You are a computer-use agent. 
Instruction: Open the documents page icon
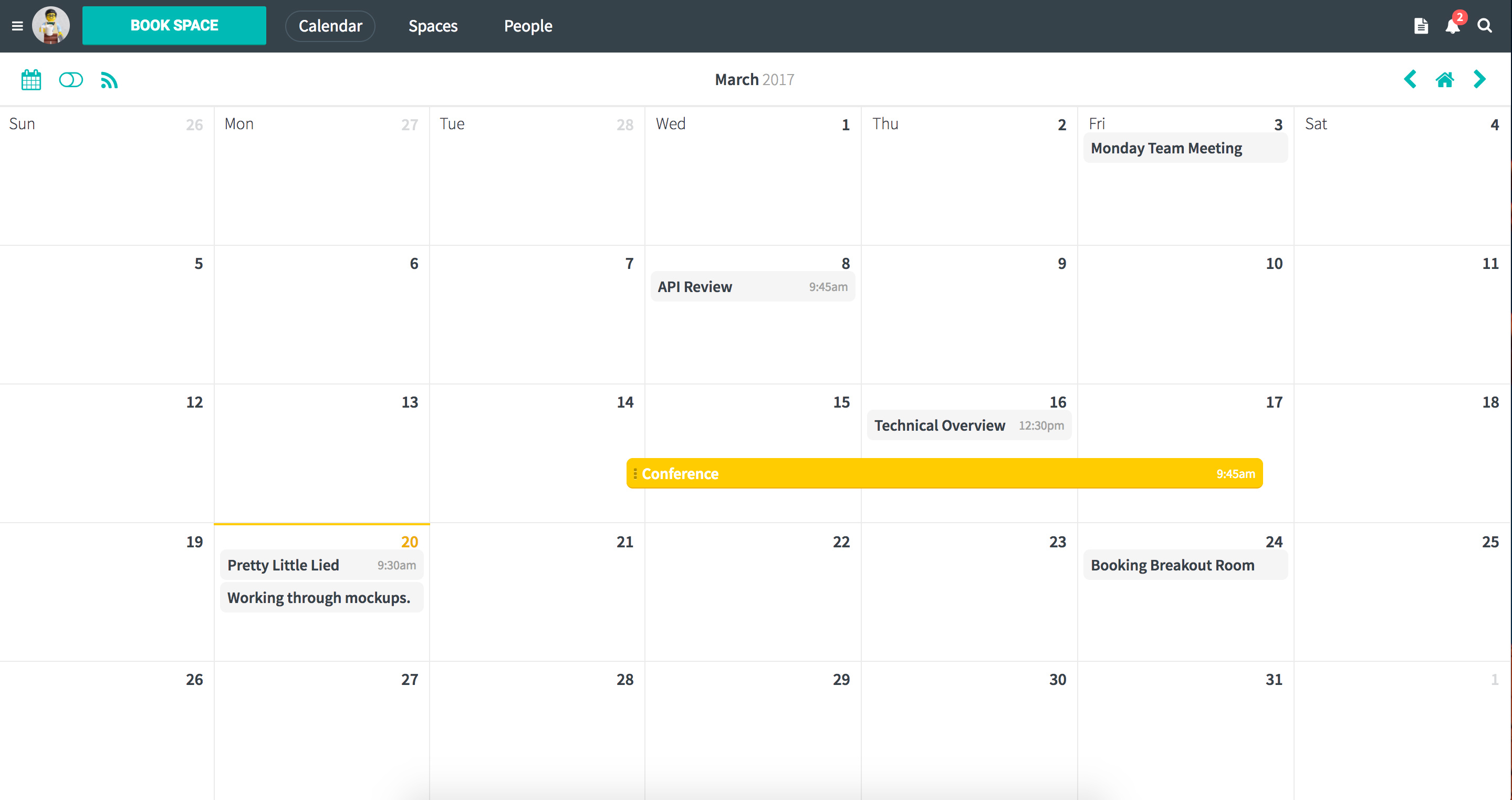pyautogui.click(x=1421, y=26)
